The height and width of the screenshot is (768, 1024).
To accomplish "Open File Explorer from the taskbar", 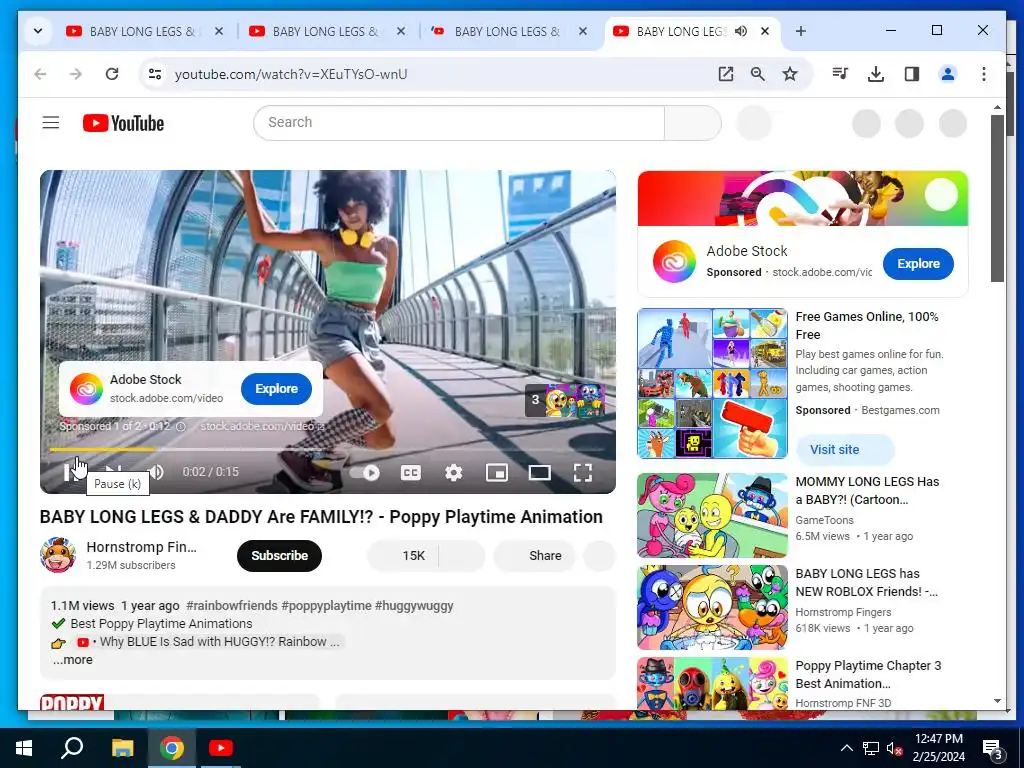I will click(x=122, y=748).
